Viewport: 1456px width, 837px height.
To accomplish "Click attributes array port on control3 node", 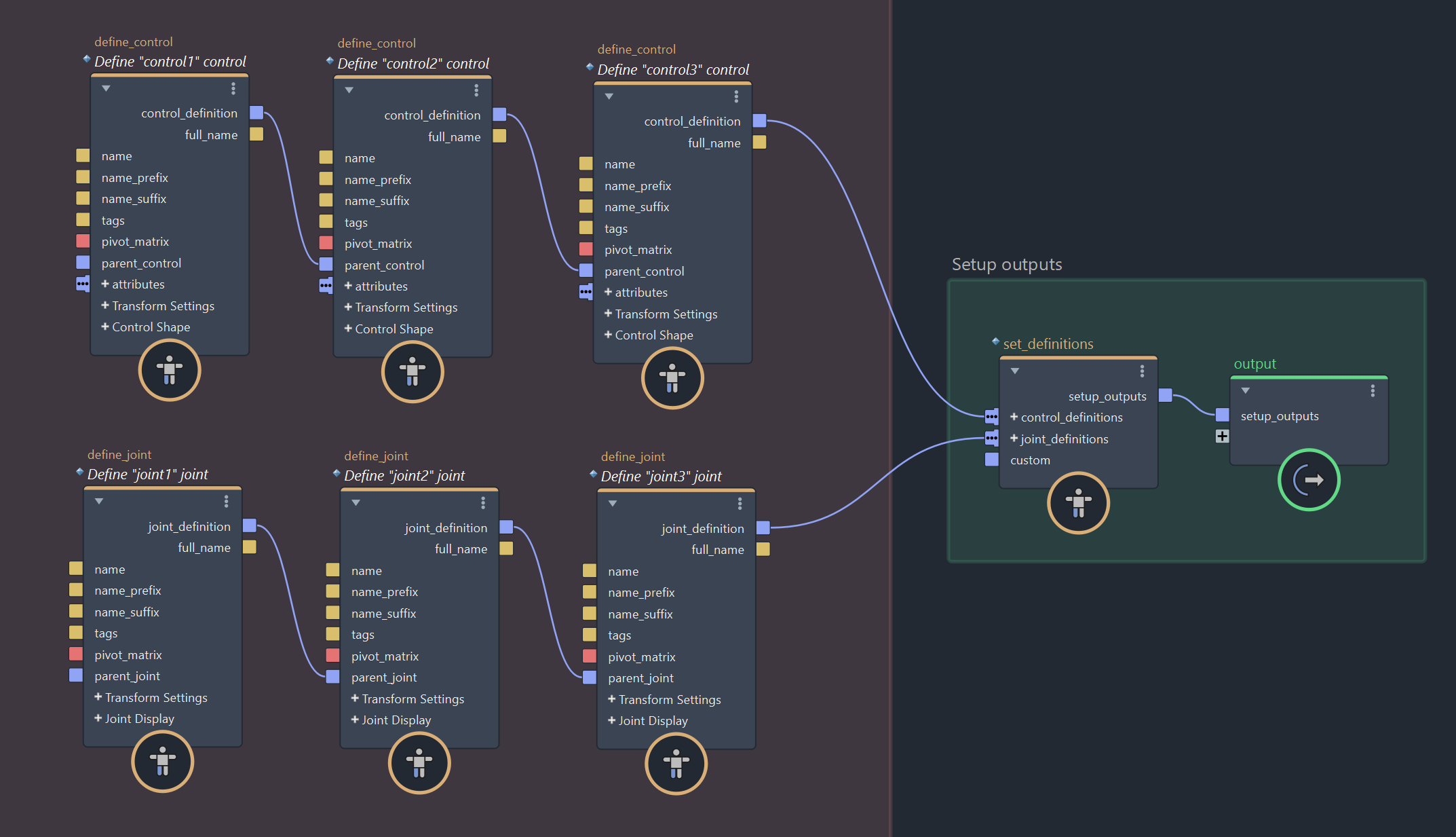I will [x=586, y=293].
